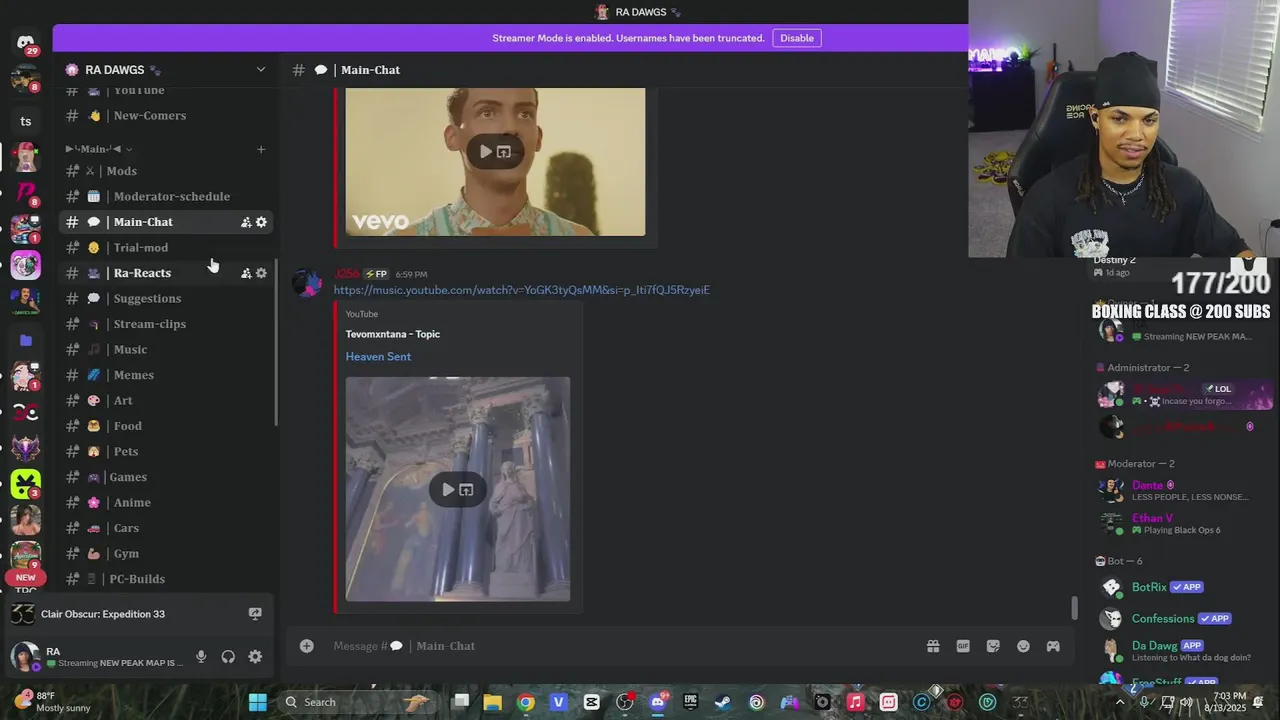Open Ra-Reacts channel settings gear
This screenshot has width=1280, height=720.
(261, 273)
